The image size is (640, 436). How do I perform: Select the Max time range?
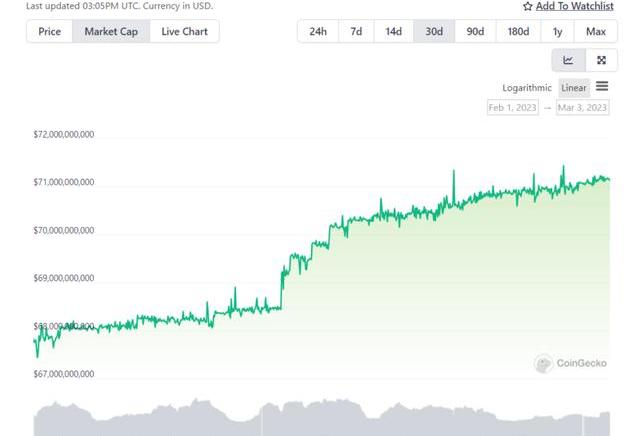[x=596, y=31]
